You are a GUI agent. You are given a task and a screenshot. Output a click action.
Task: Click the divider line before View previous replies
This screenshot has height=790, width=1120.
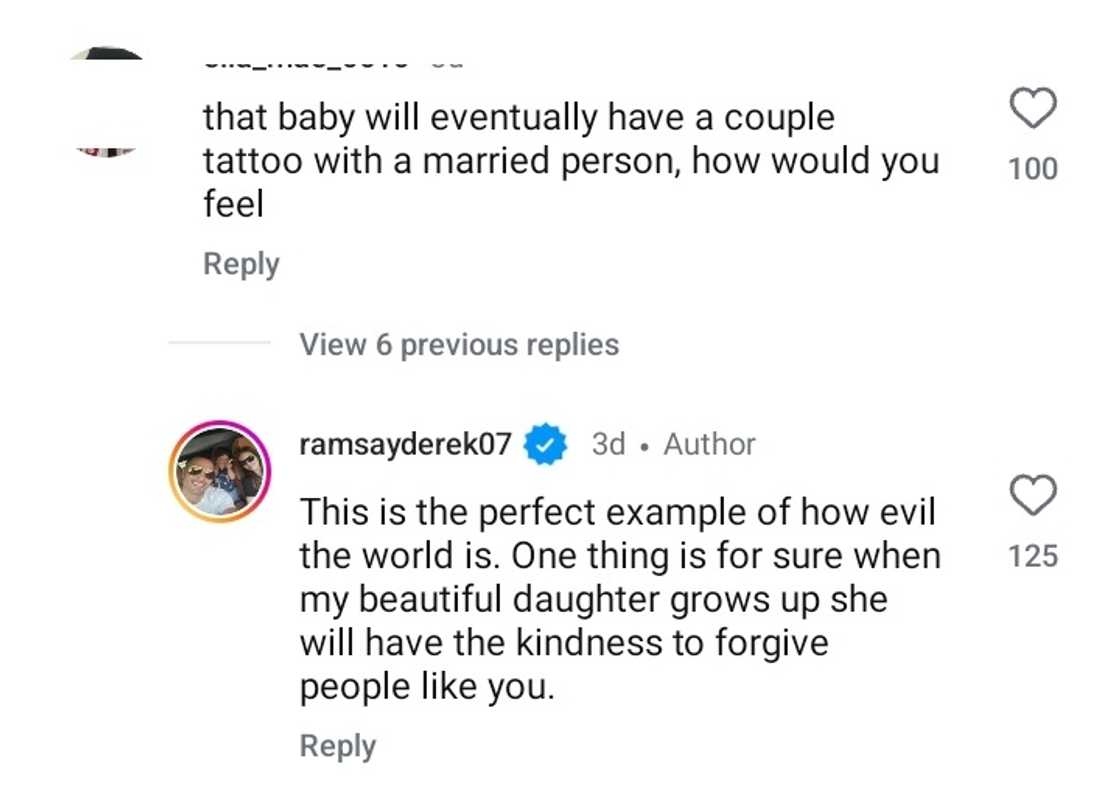pos(219,344)
